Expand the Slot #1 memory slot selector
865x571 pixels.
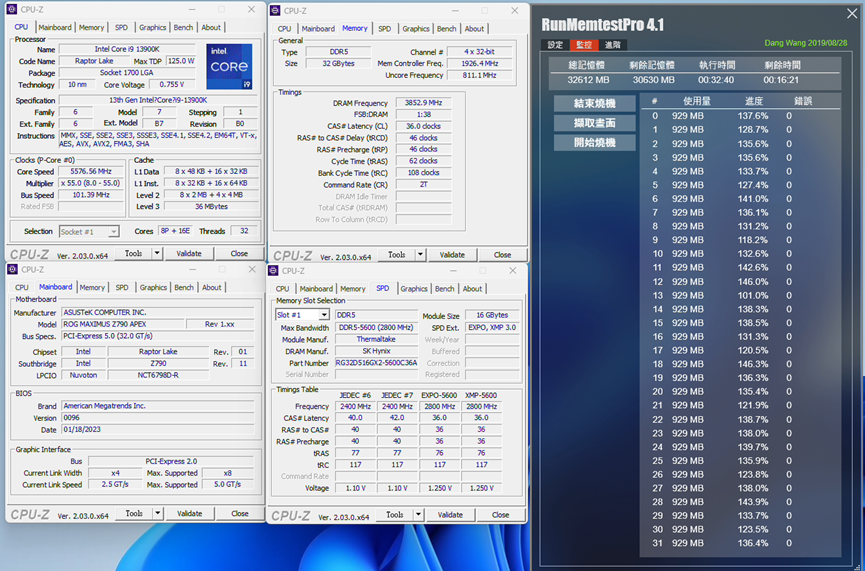(x=324, y=314)
